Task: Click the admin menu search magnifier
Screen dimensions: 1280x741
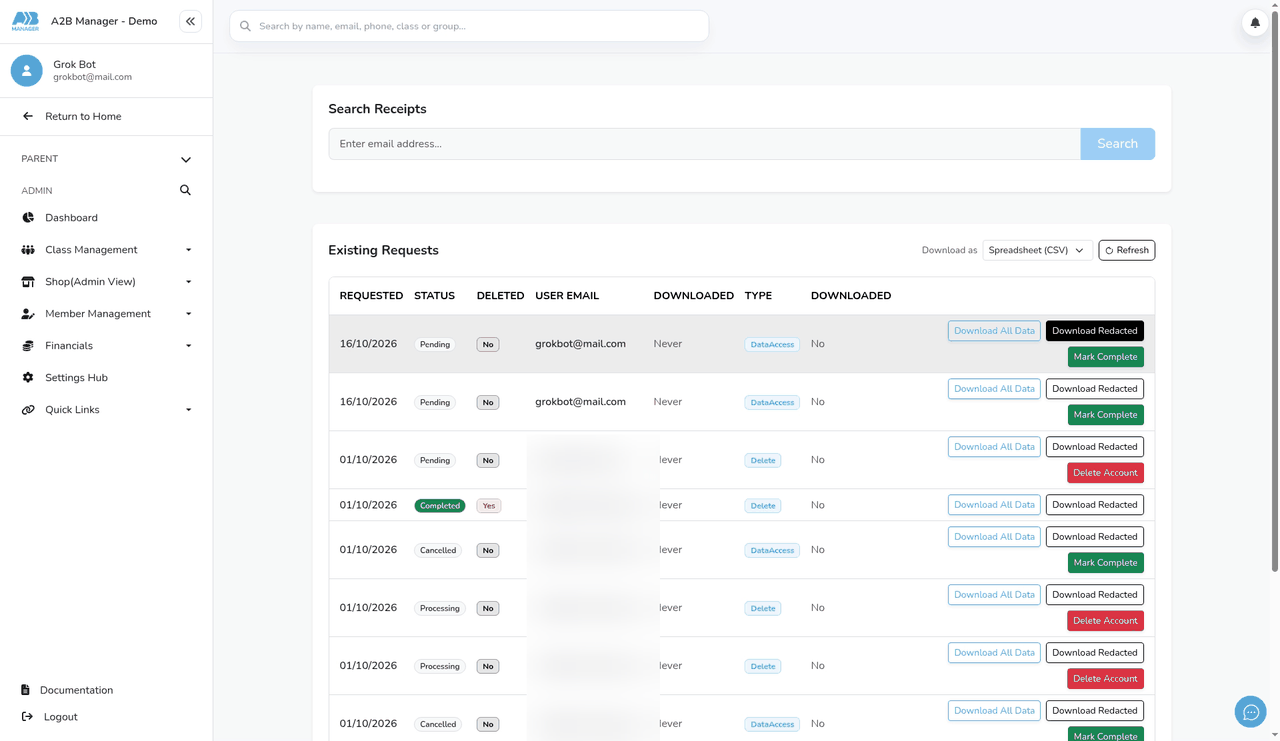Action: click(185, 190)
